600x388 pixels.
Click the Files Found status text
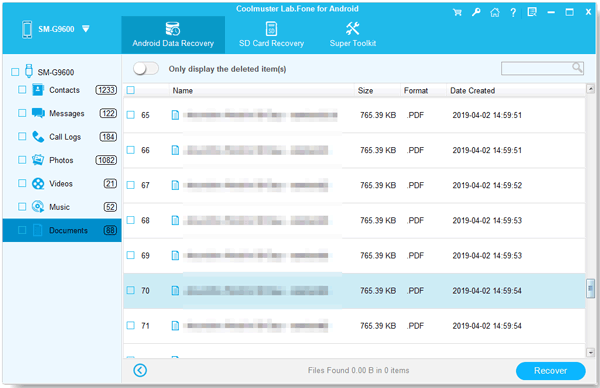pyautogui.click(x=359, y=370)
